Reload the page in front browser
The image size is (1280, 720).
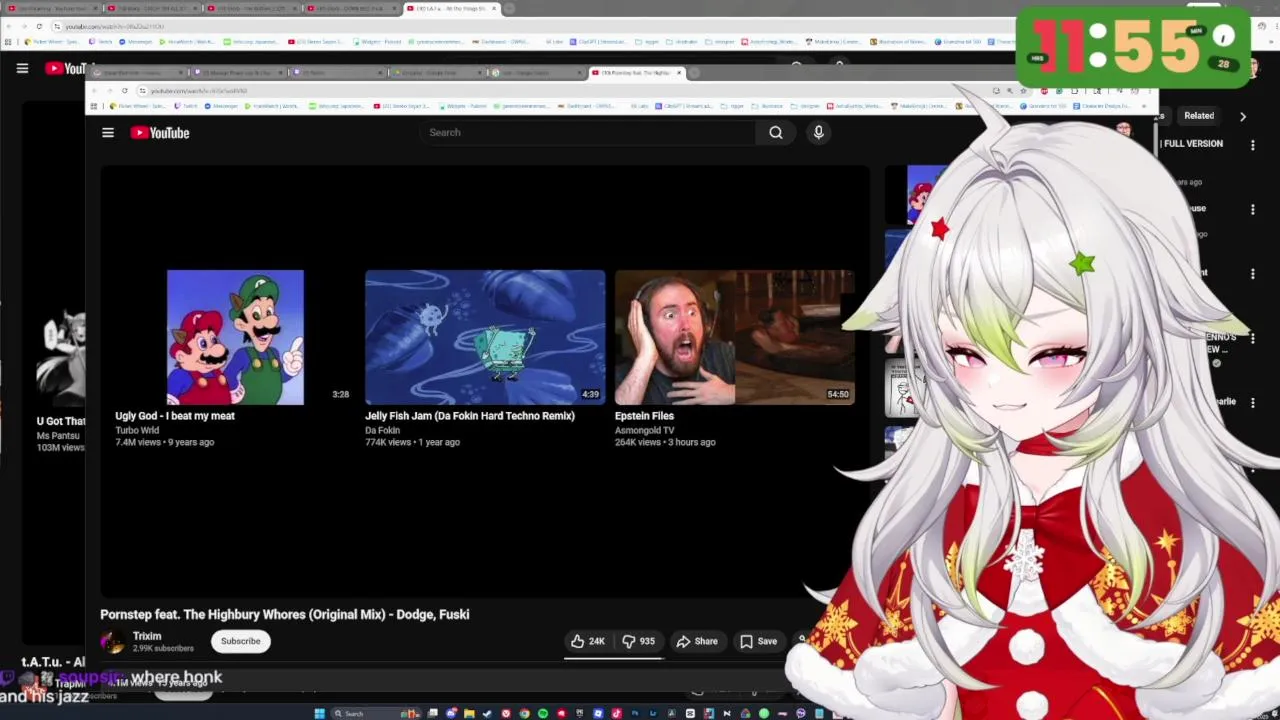tap(124, 90)
